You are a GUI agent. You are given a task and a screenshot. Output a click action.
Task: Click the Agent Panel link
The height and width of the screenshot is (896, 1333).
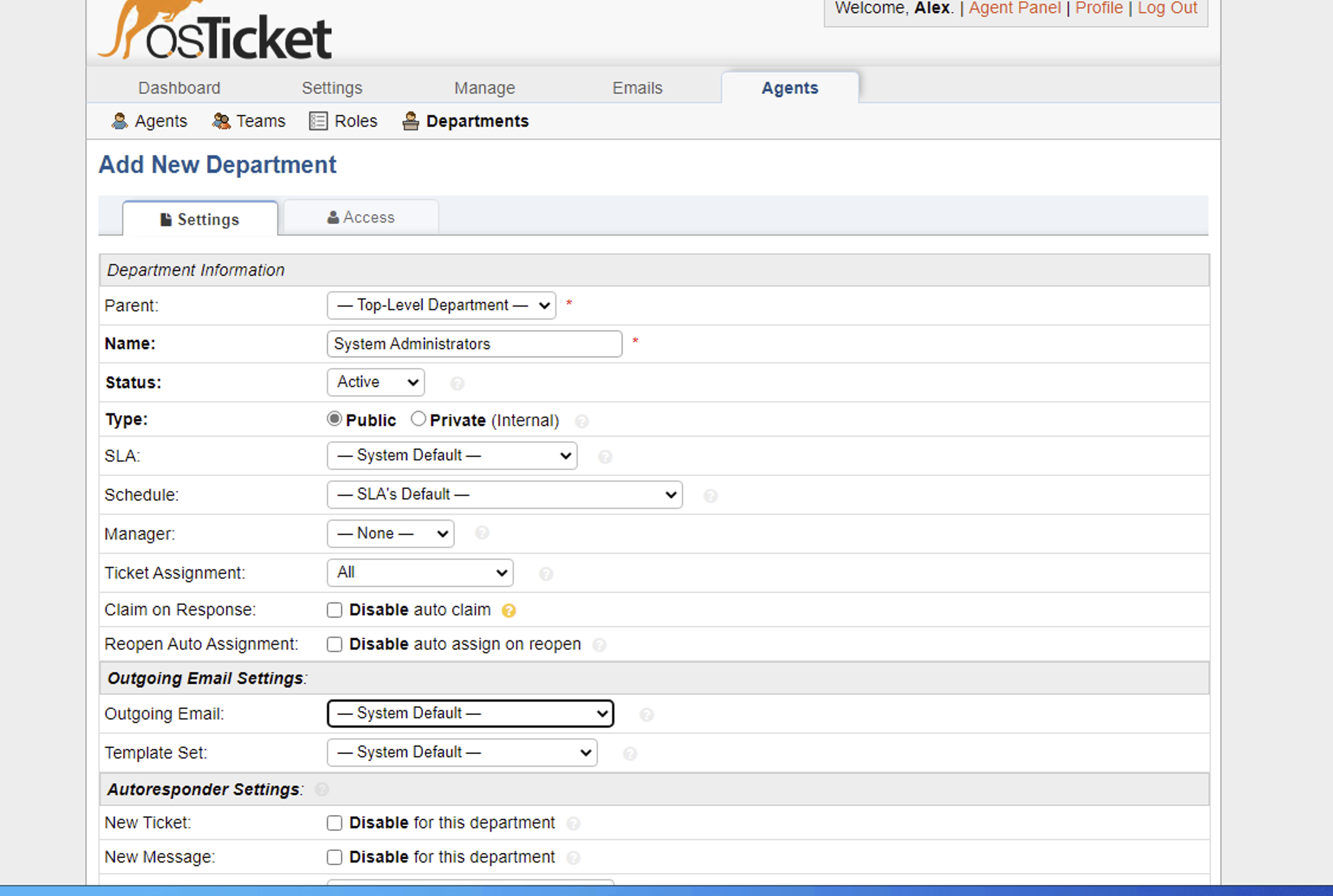tap(1014, 8)
